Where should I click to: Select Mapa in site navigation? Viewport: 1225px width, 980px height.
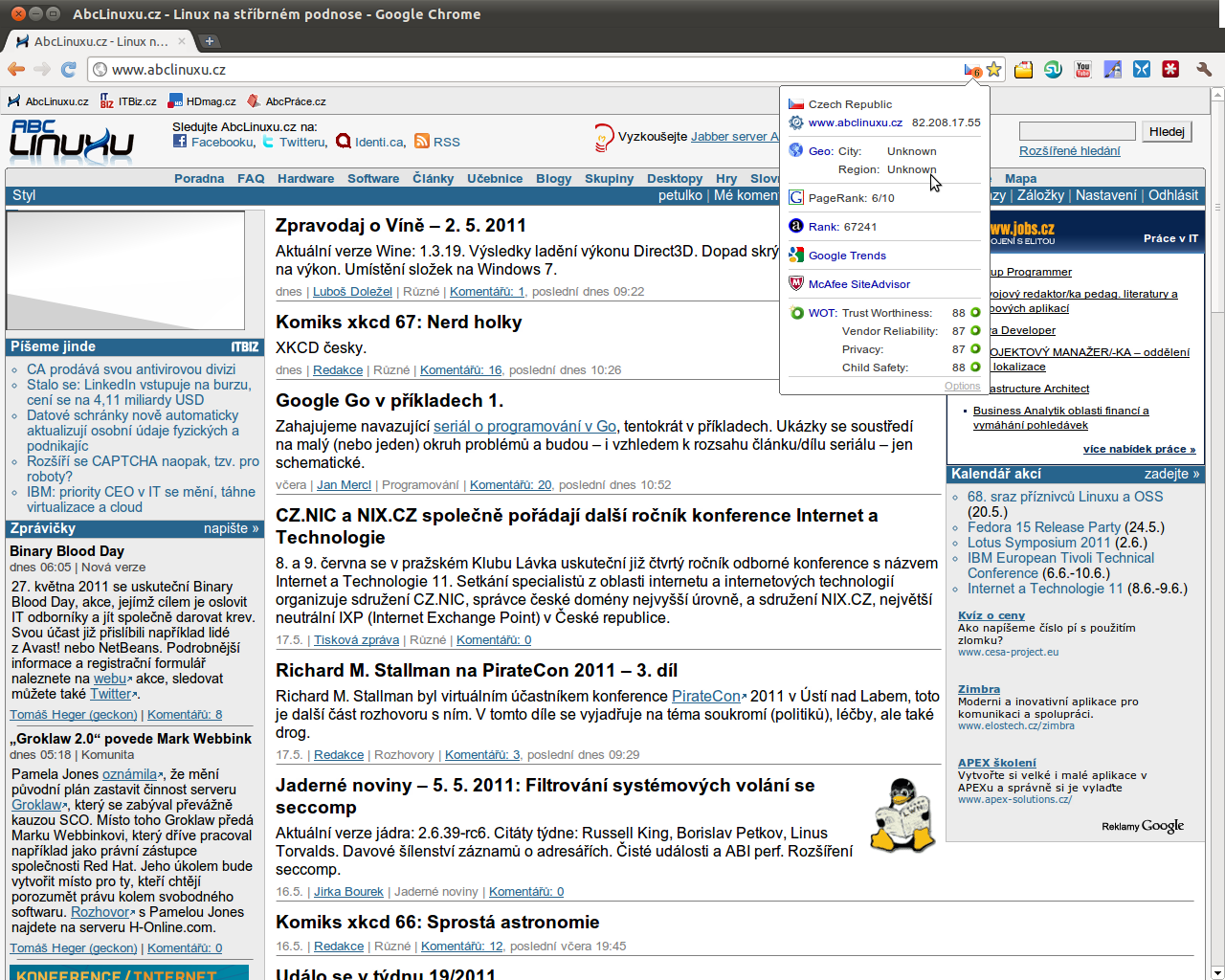point(1020,179)
